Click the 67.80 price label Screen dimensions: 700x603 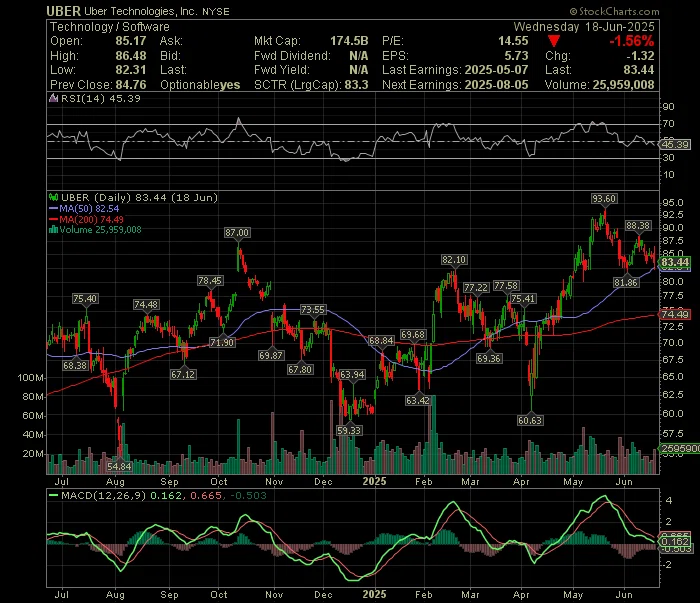click(300, 370)
